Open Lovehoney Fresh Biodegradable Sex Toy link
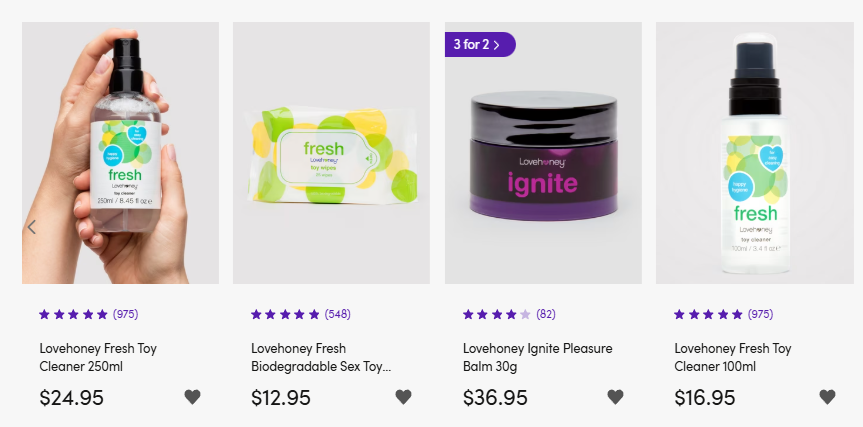This screenshot has height=427, width=863. click(321, 357)
